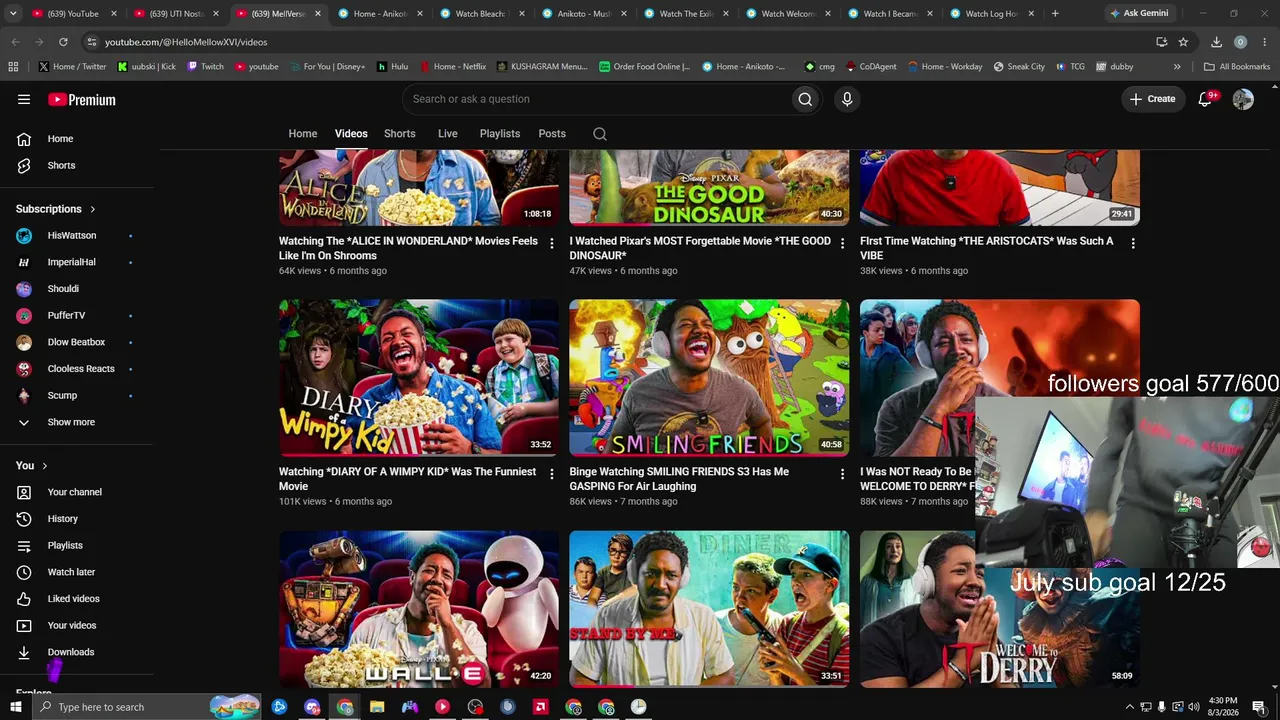Open the YouTube guide hamburger menu

[24, 99]
